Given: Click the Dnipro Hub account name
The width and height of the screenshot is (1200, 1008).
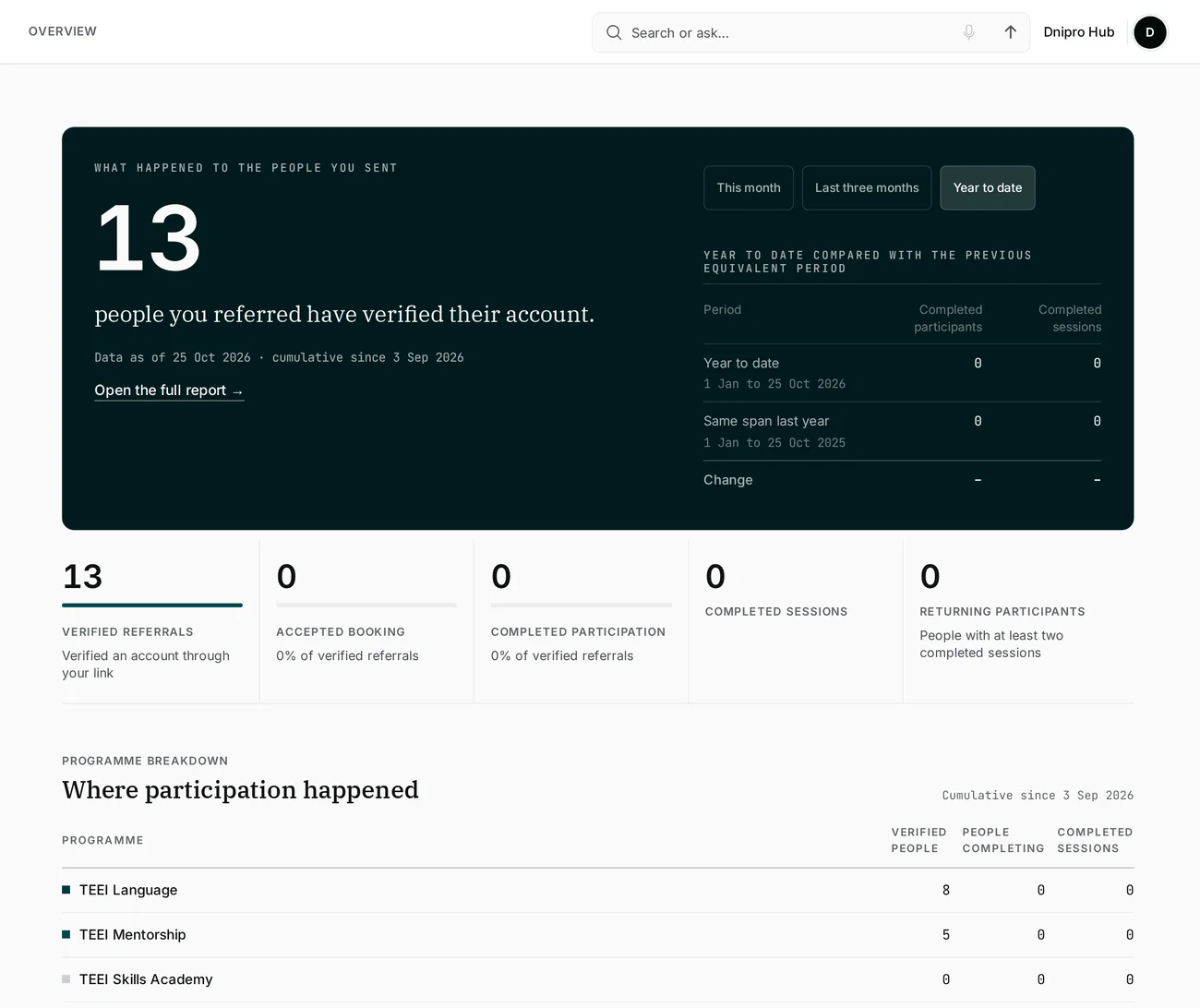Looking at the screenshot, I should [x=1079, y=32].
